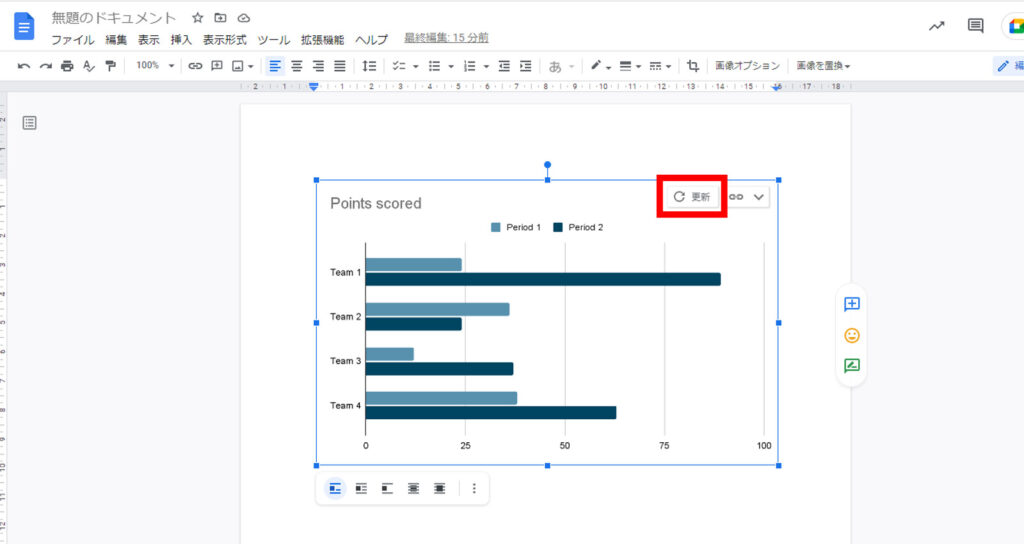1024x544 pixels.
Task: Open the border dash dropdown
Action: [660, 66]
